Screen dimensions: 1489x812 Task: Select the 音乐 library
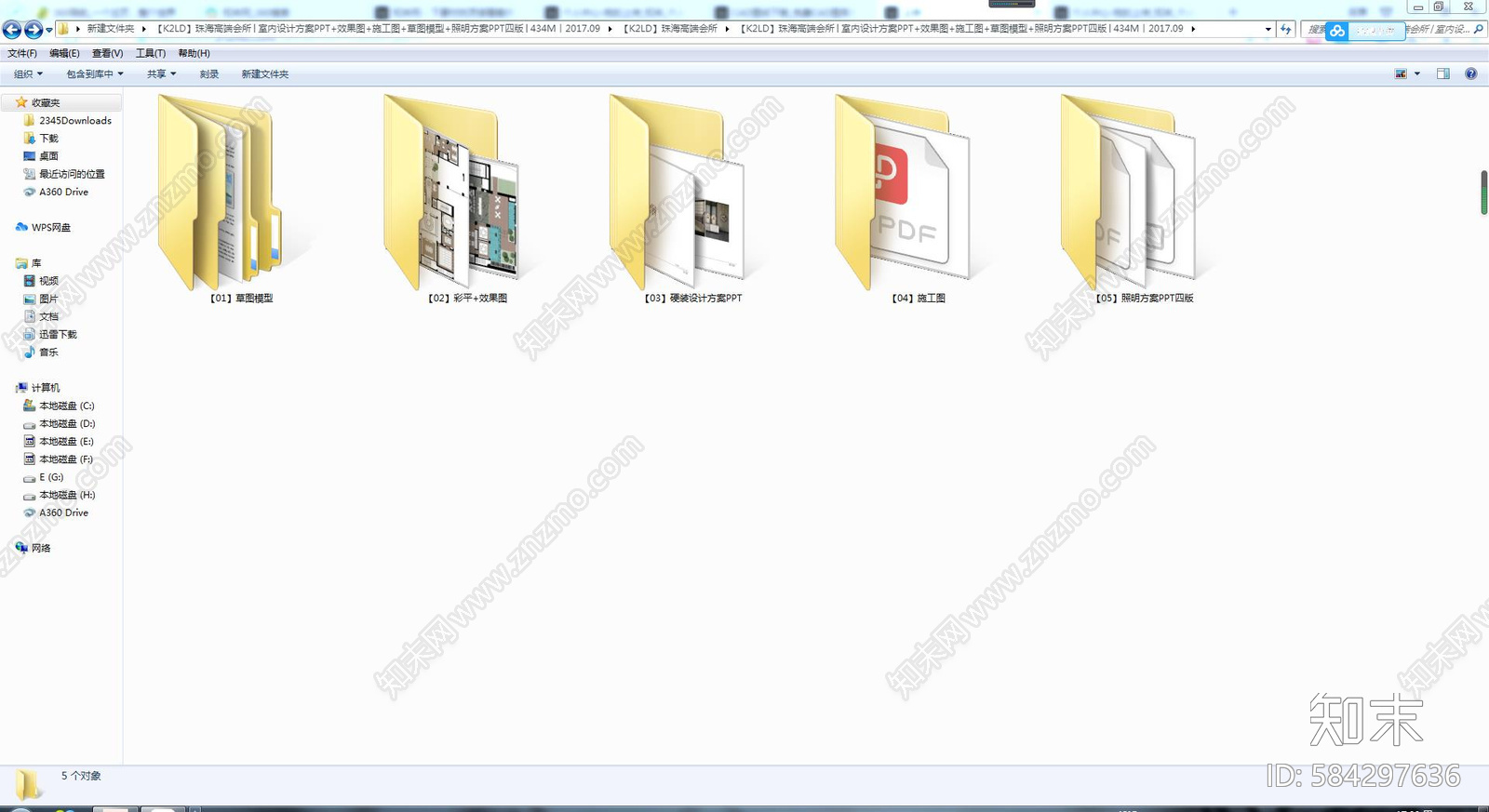[41, 352]
